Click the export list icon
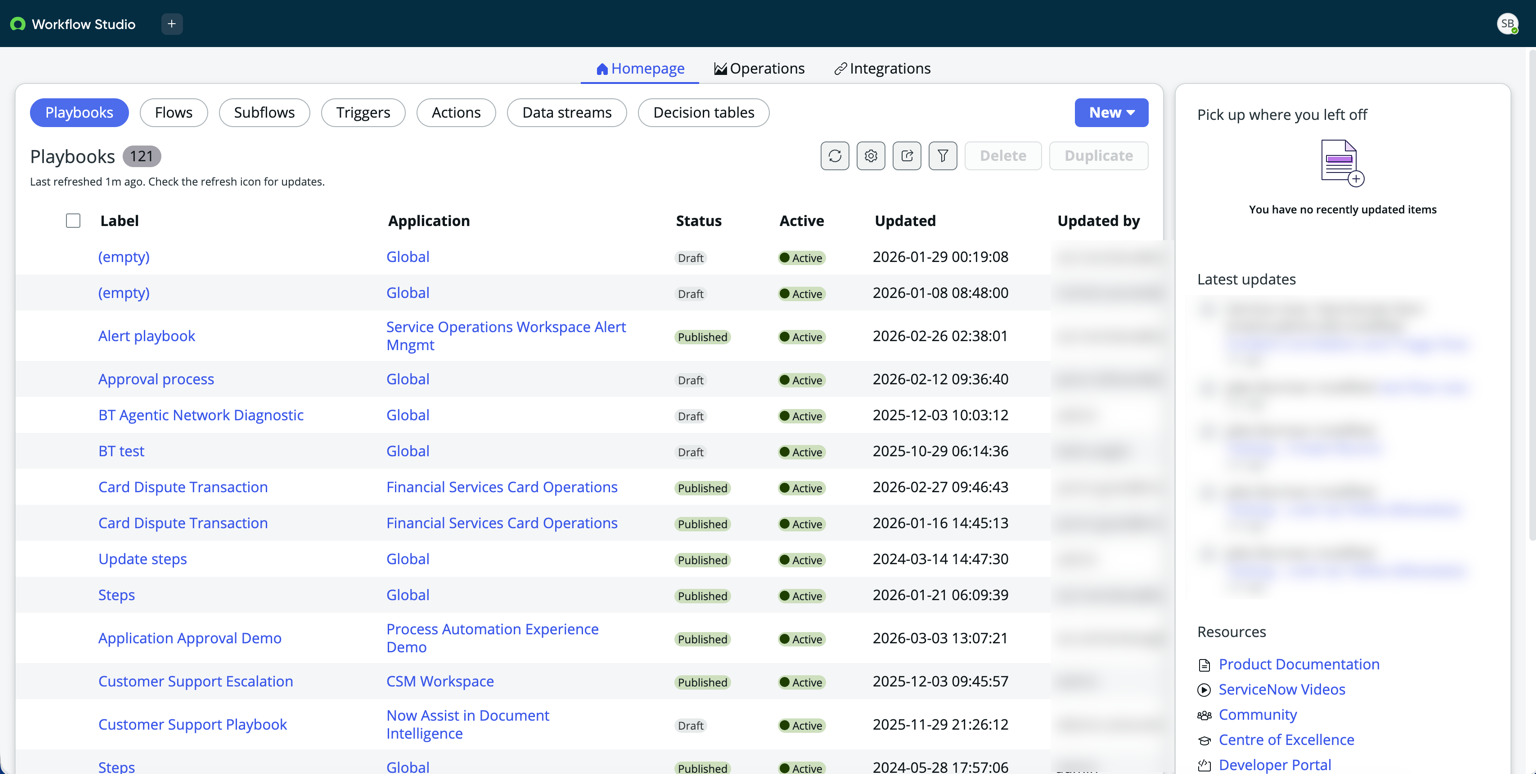The image size is (1536, 774). click(907, 156)
